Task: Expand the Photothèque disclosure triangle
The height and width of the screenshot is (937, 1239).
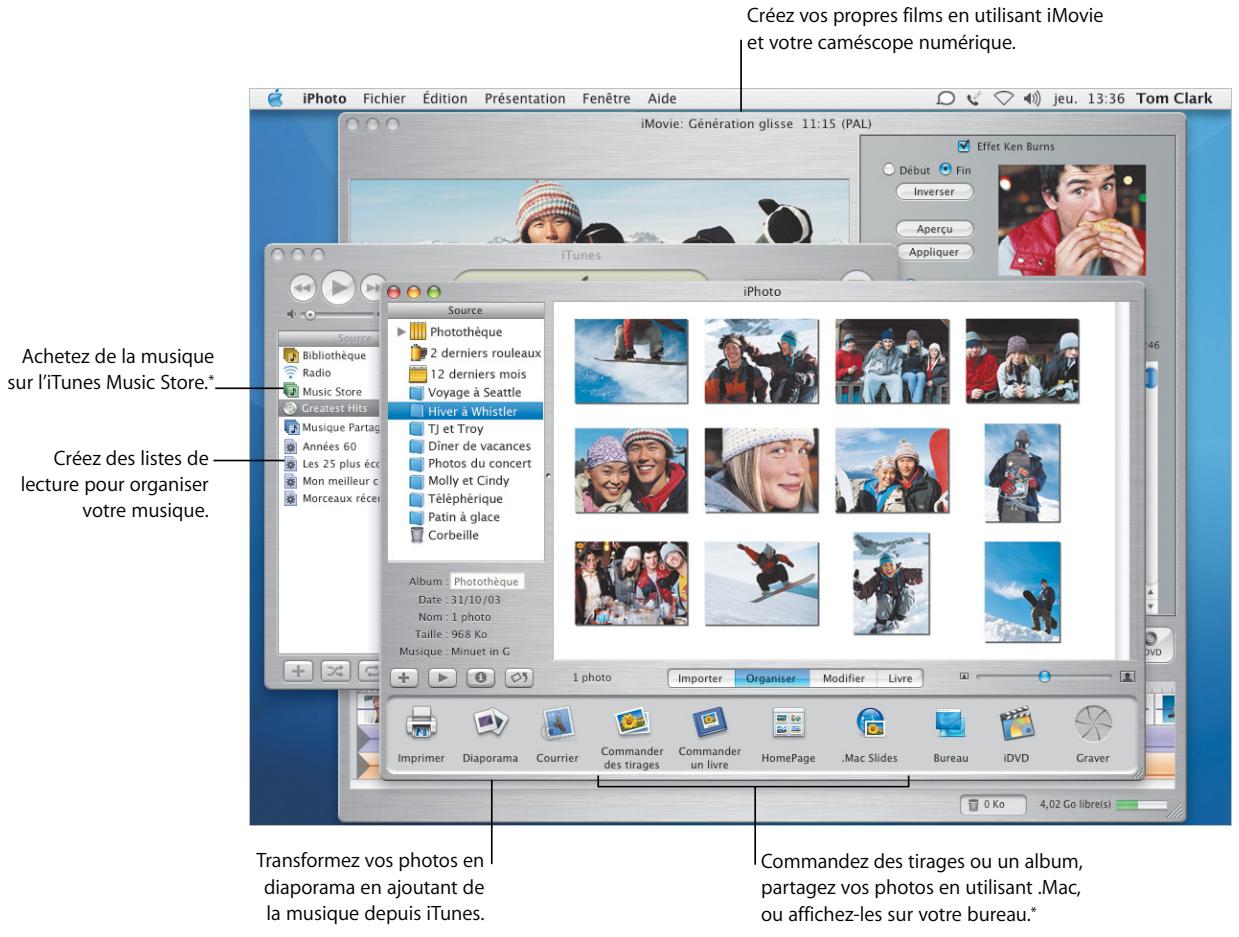Action: (x=402, y=332)
